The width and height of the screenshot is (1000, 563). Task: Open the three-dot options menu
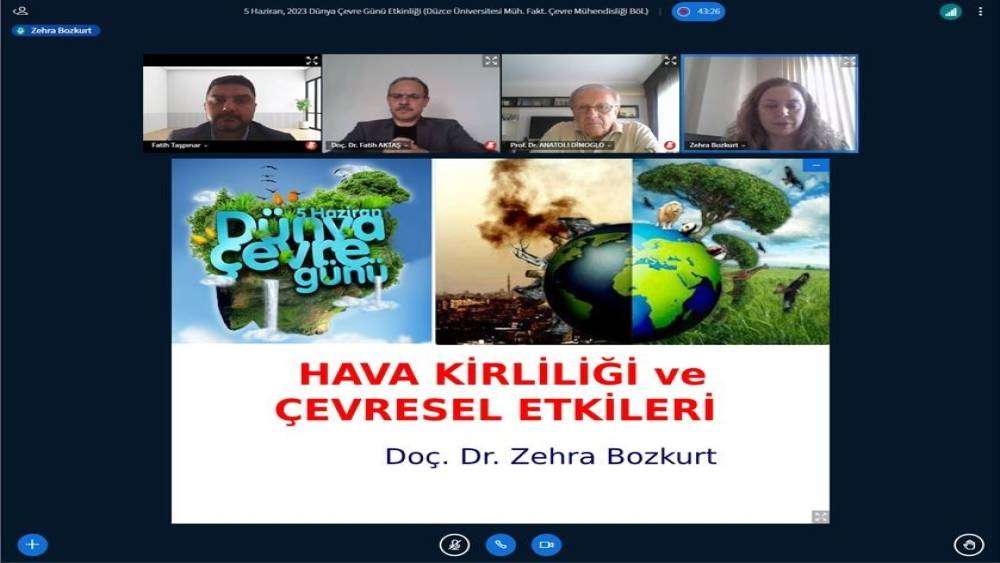(980, 11)
